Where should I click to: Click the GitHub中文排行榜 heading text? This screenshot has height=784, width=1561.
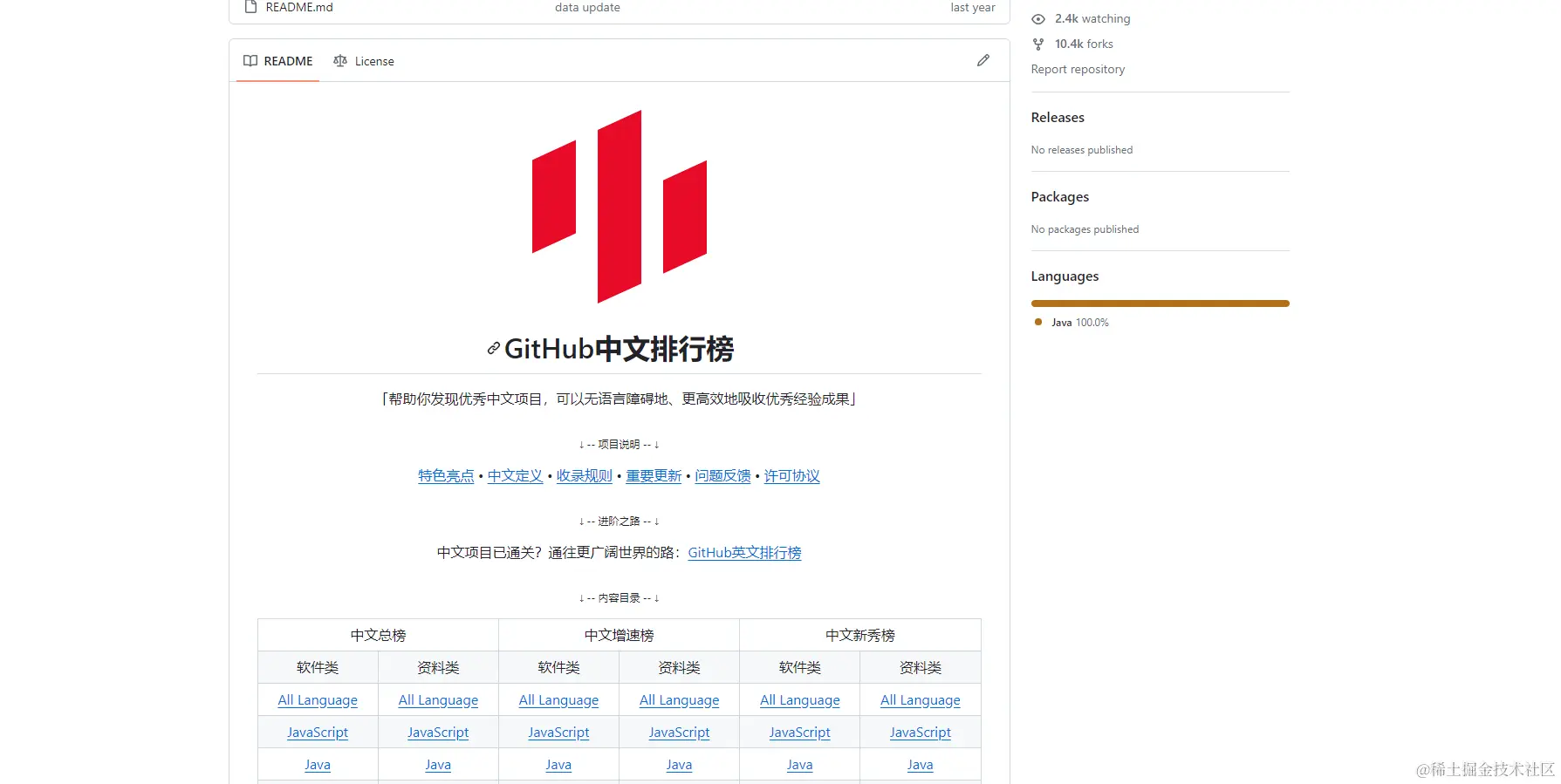click(619, 349)
